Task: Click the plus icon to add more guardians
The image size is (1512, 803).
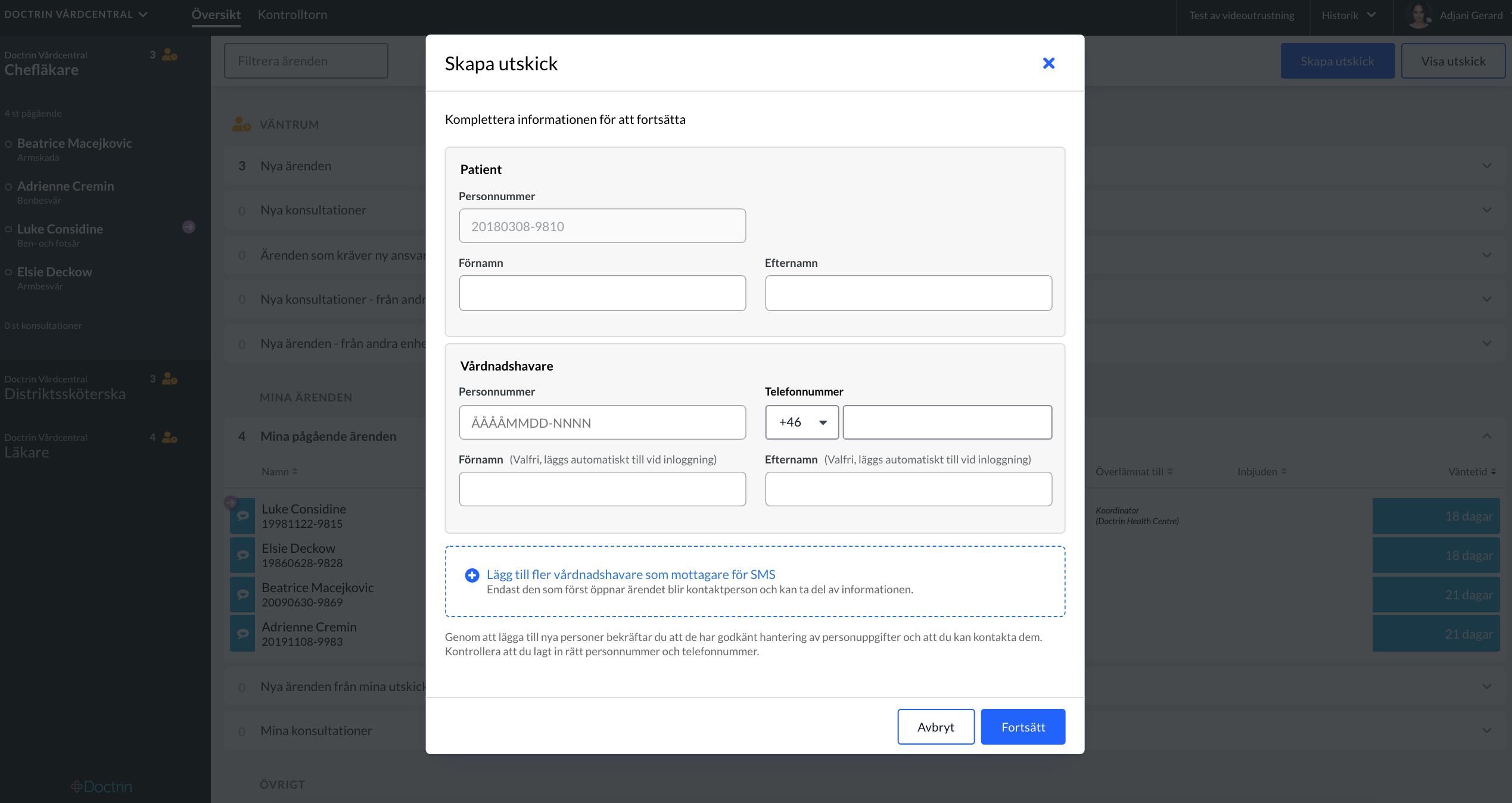Action: 472,575
